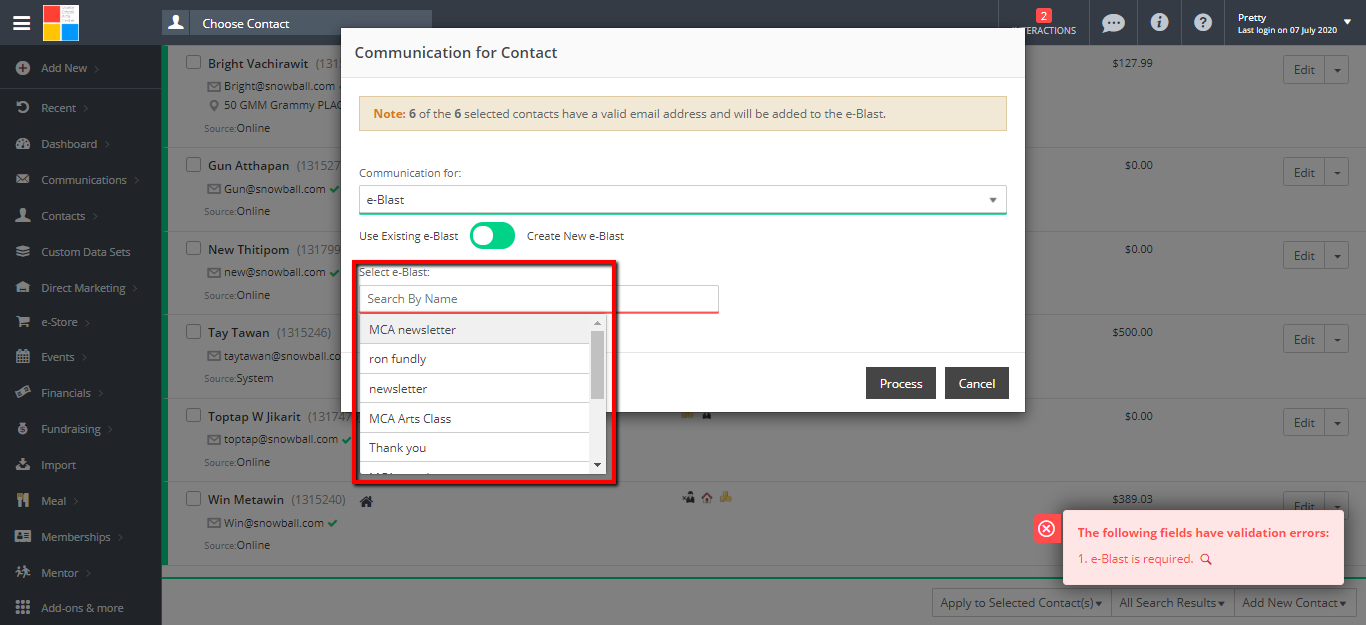Click the Cancel button

976,384
